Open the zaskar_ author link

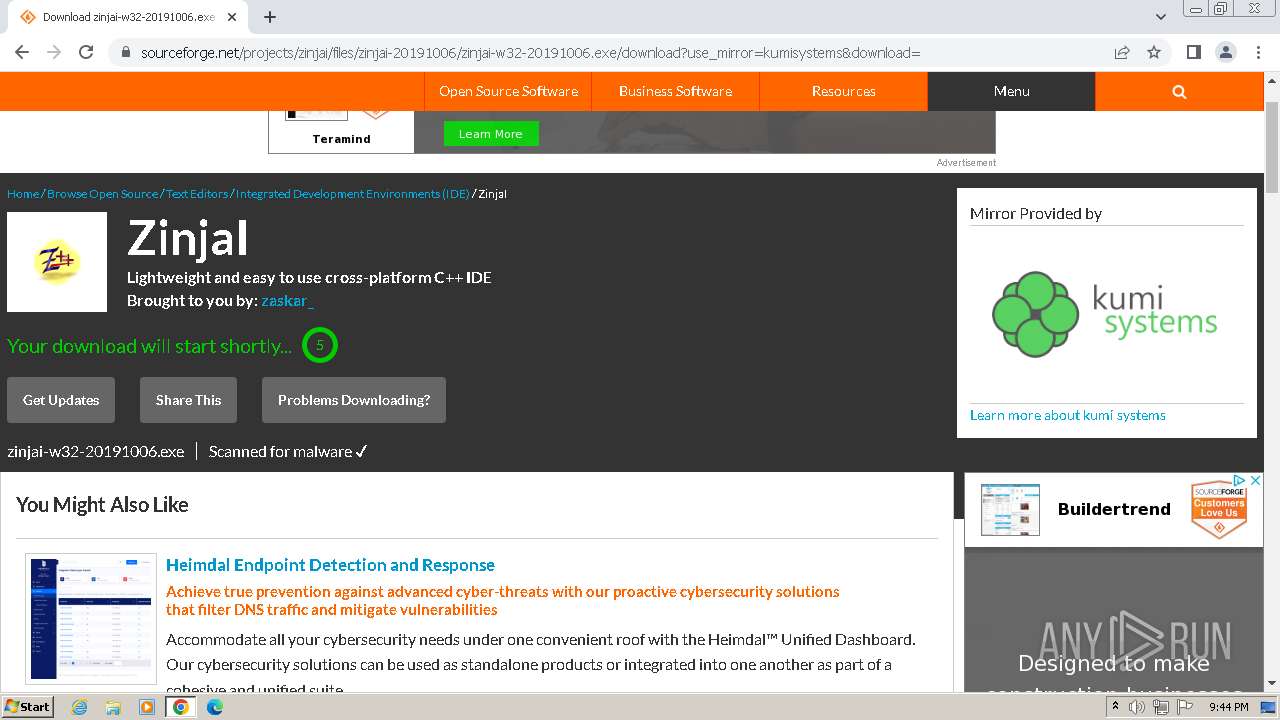(x=288, y=301)
